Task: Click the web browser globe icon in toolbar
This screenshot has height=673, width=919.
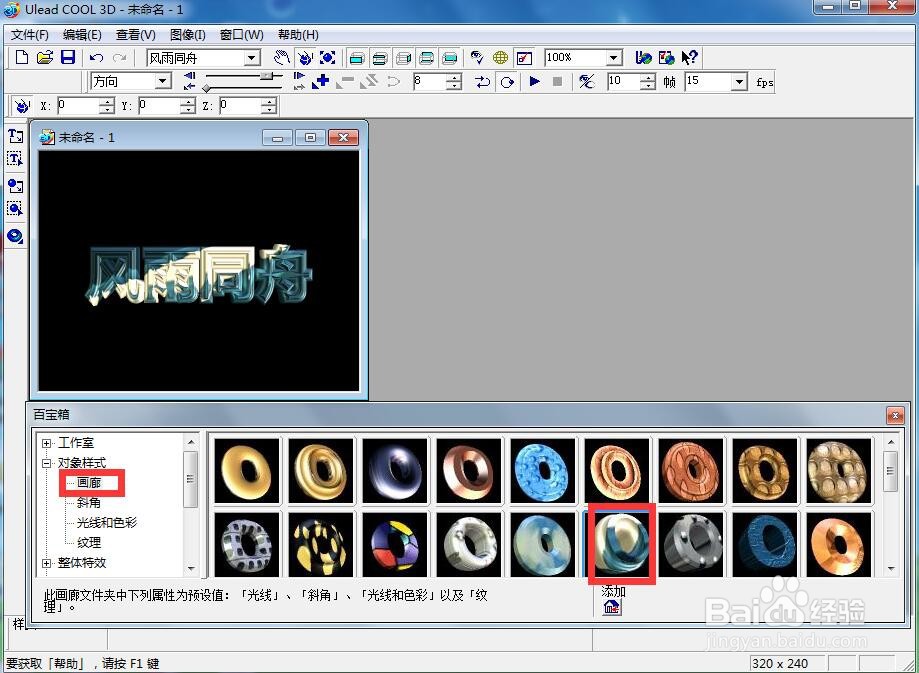Action: click(644, 57)
